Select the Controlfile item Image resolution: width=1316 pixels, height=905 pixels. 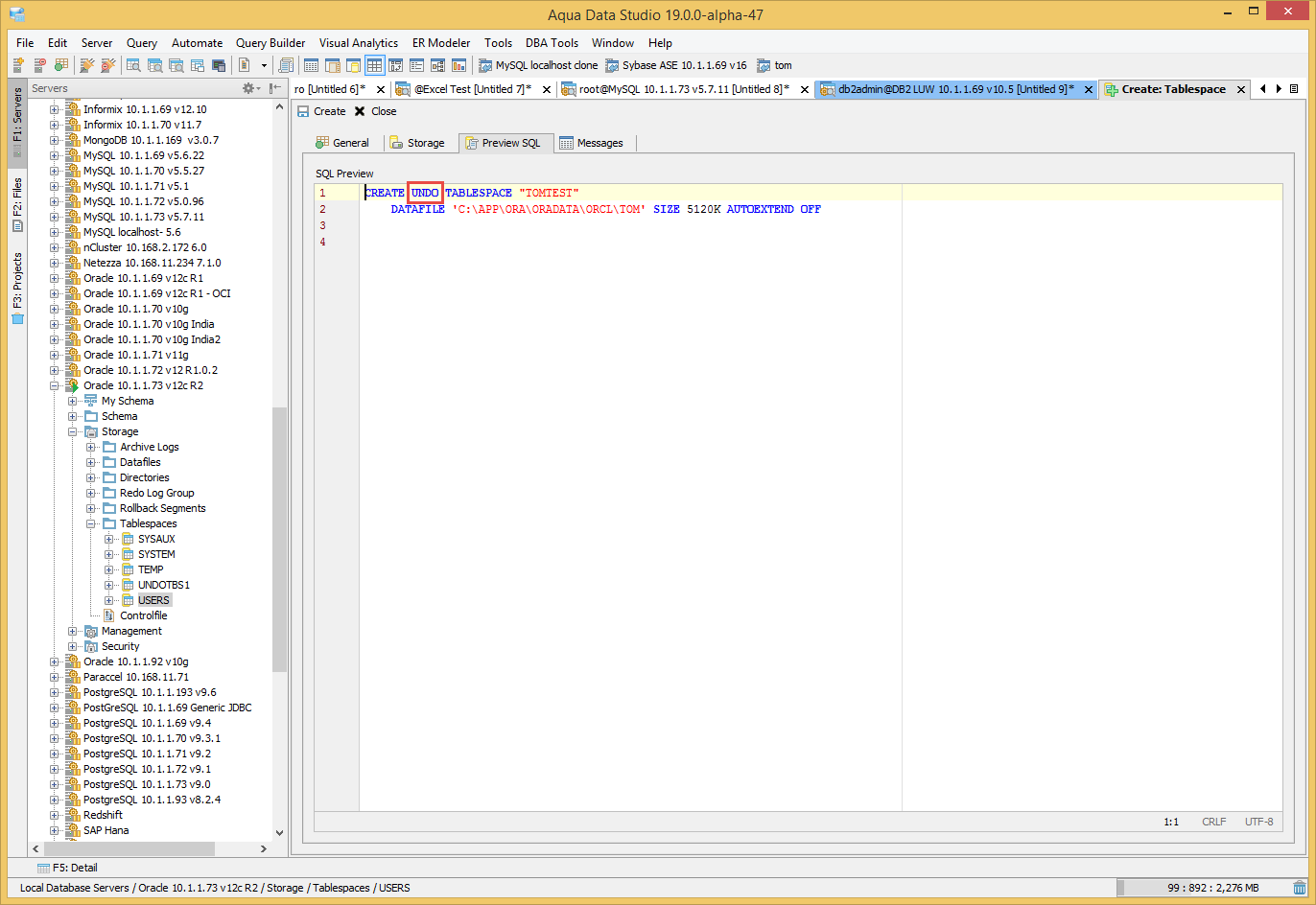[143, 615]
